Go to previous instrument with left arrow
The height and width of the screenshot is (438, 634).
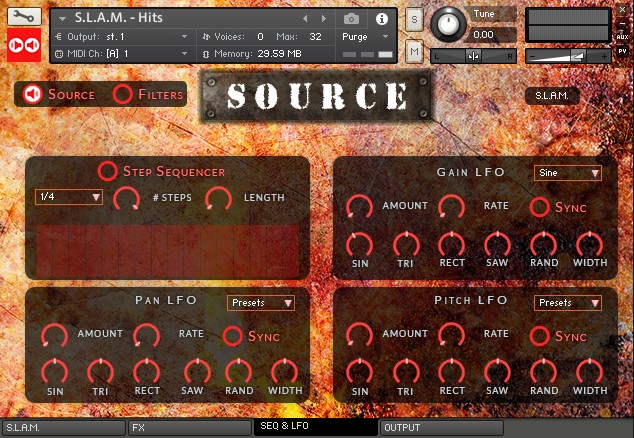coord(305,19)
